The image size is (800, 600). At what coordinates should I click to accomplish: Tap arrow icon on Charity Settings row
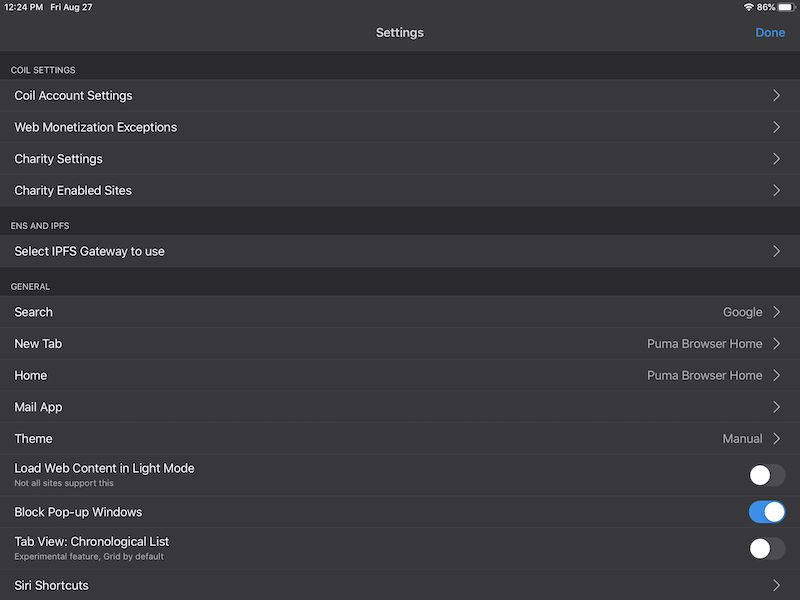[776, 159]
